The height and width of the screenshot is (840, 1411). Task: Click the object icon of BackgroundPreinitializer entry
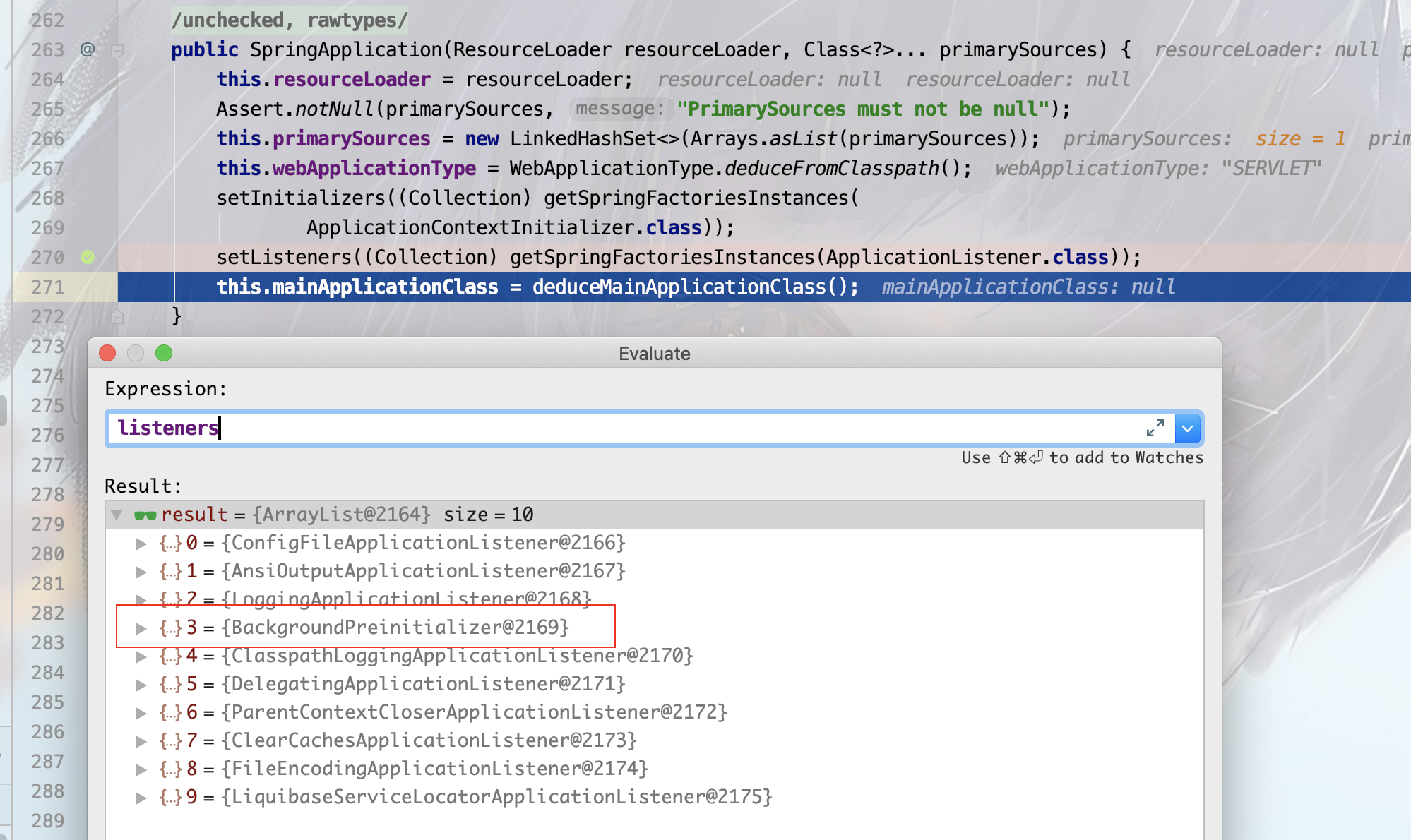pos(171,628)
